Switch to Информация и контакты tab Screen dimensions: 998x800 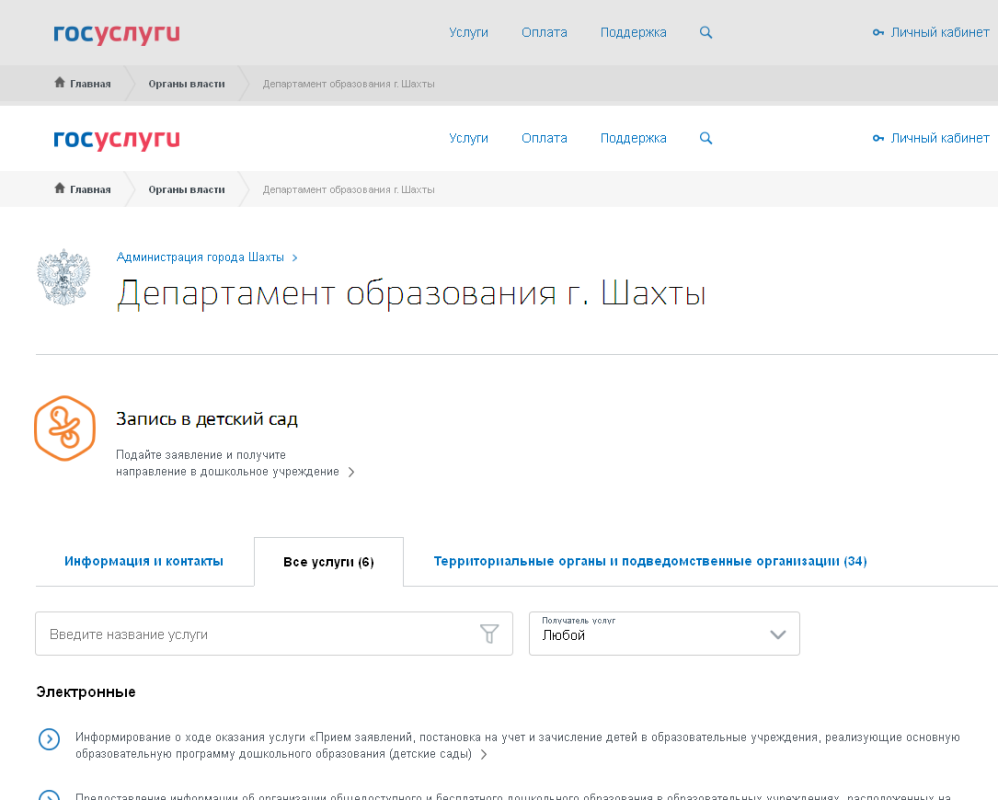coord(144,561)
